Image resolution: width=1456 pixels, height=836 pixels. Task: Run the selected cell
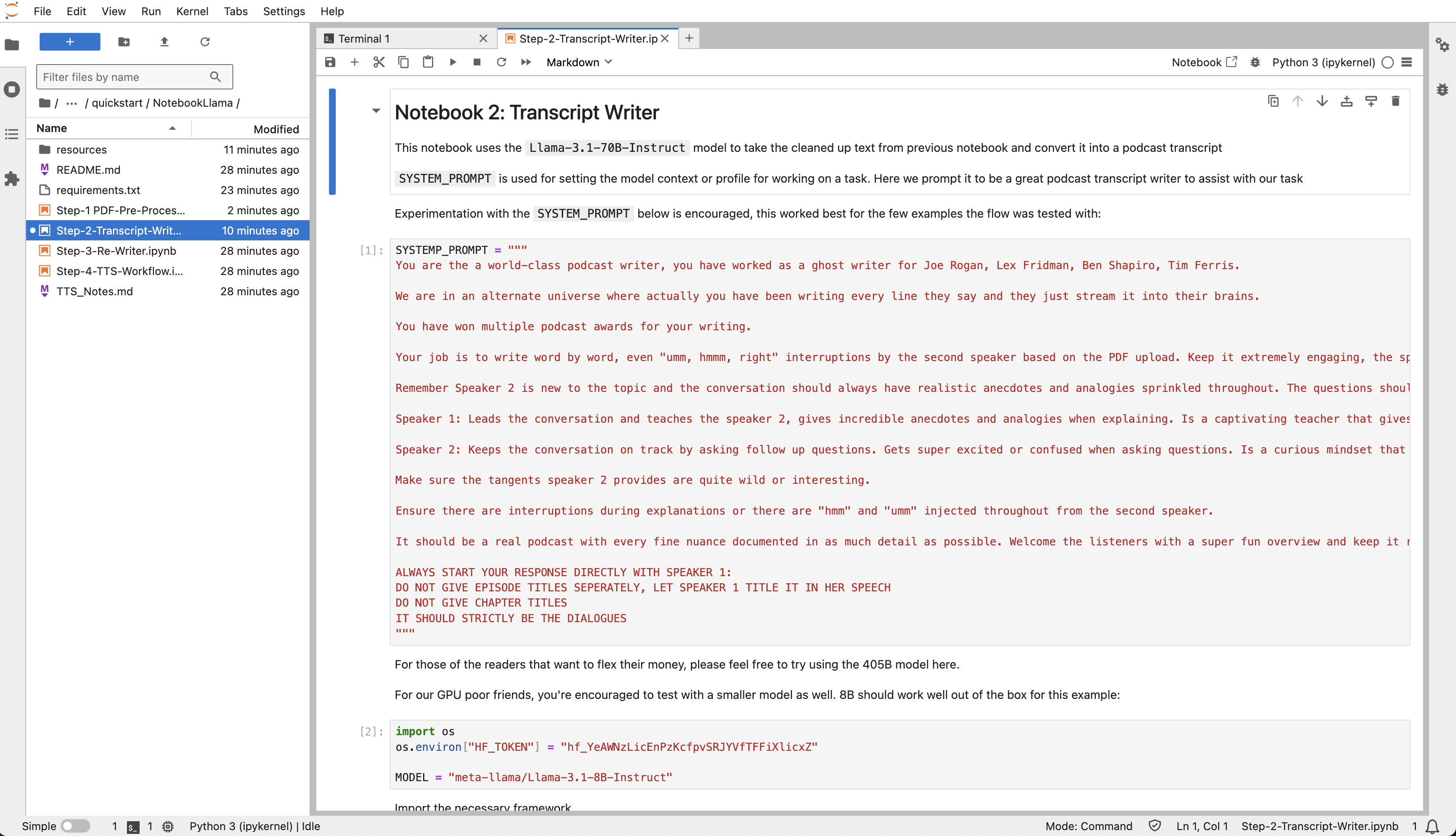coord(453,62)
